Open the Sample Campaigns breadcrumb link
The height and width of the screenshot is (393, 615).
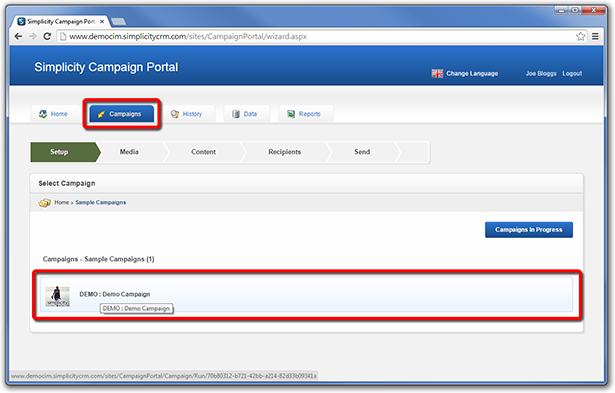point(101,202)
